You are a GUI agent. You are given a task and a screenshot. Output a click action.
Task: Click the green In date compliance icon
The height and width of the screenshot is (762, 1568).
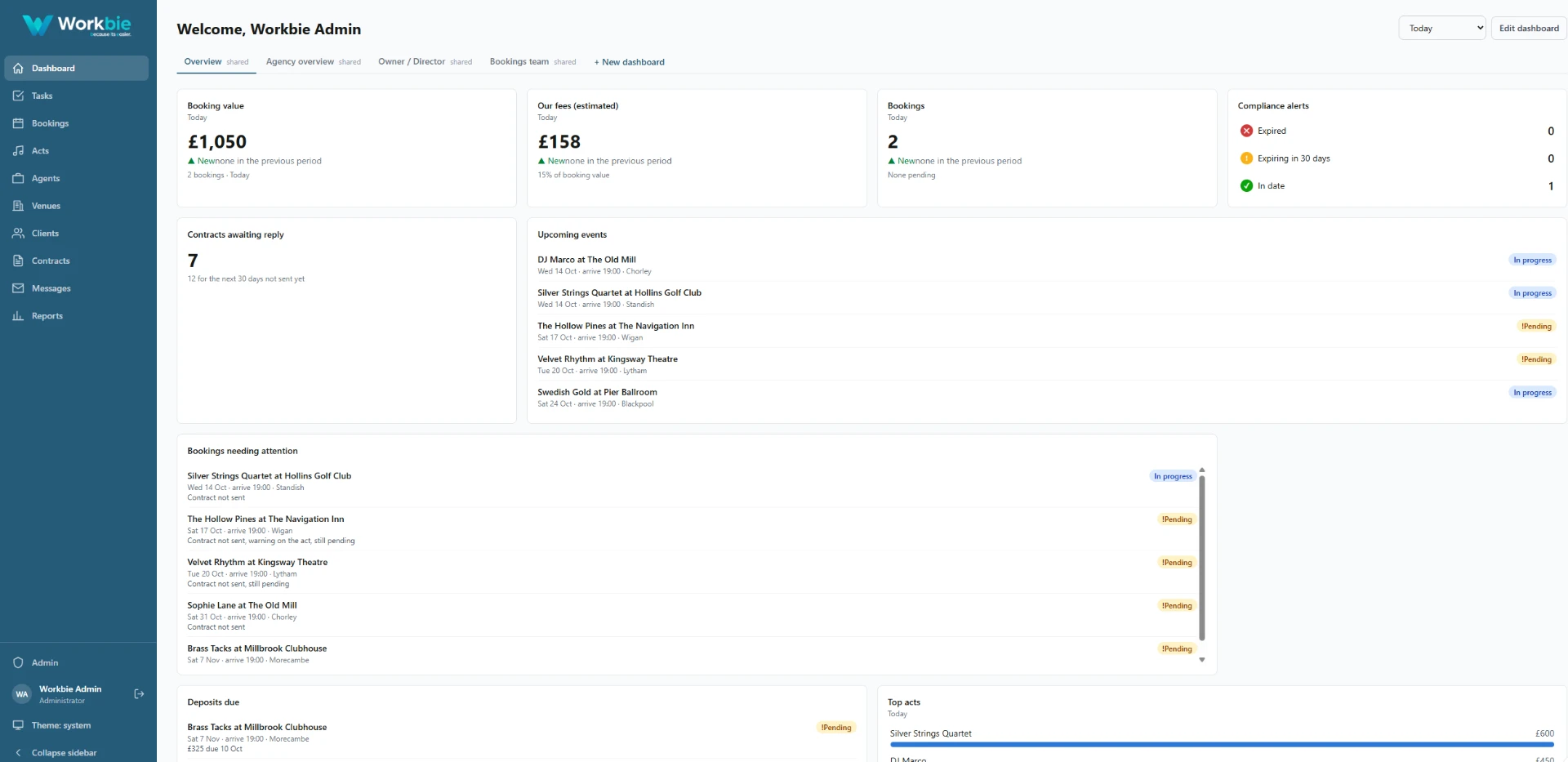[x=1246, y=185]
